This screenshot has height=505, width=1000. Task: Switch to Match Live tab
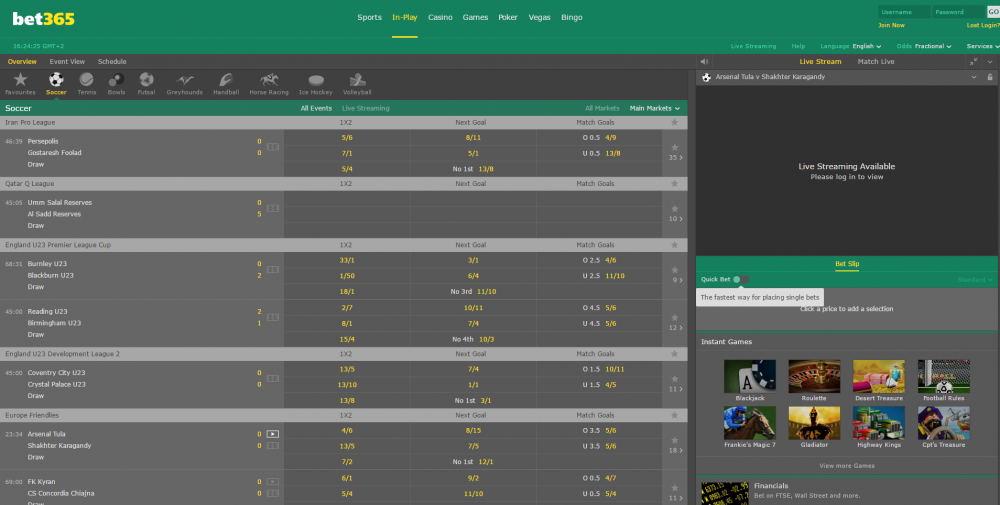pos(876,62)
